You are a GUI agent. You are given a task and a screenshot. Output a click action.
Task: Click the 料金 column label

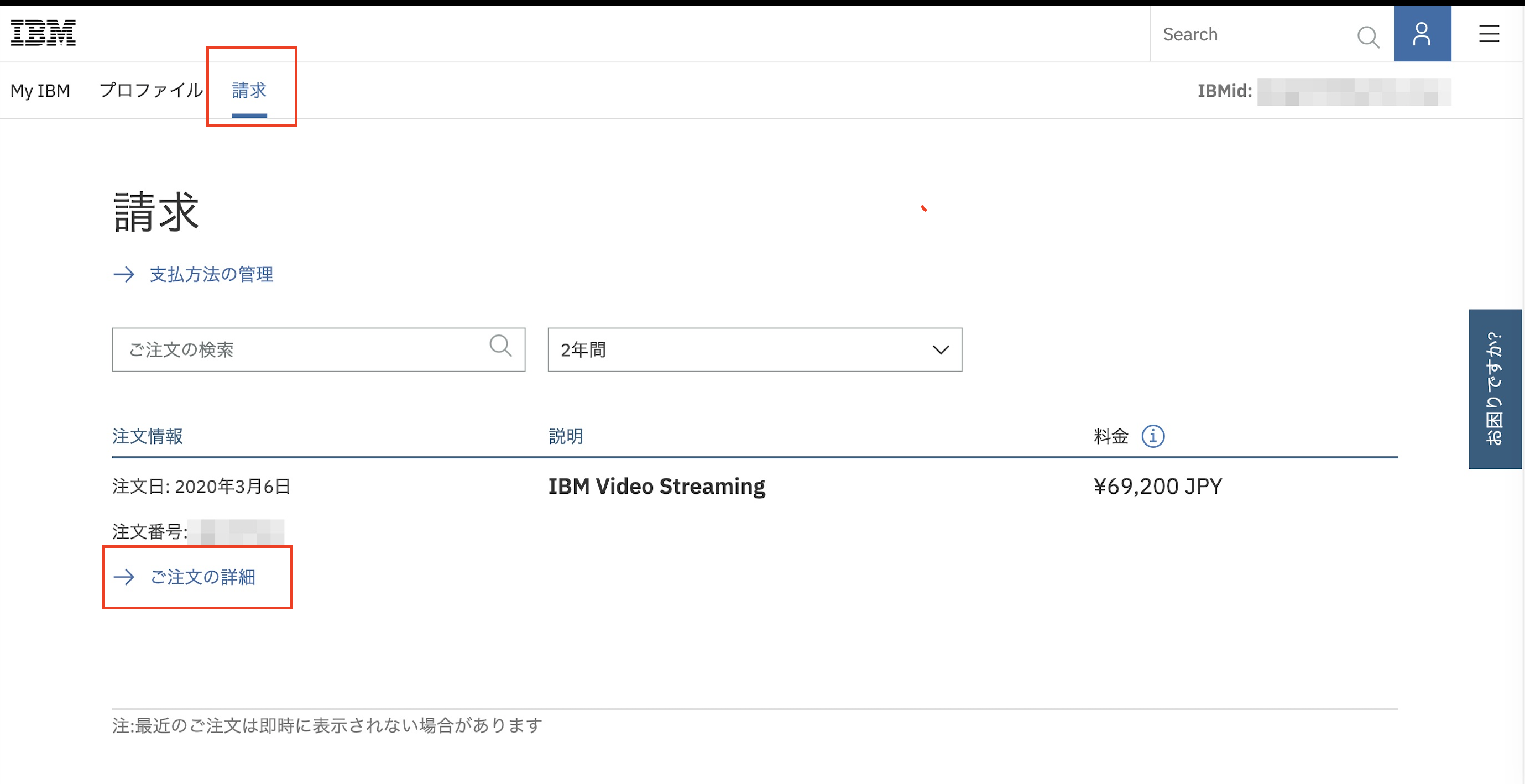1111,436
